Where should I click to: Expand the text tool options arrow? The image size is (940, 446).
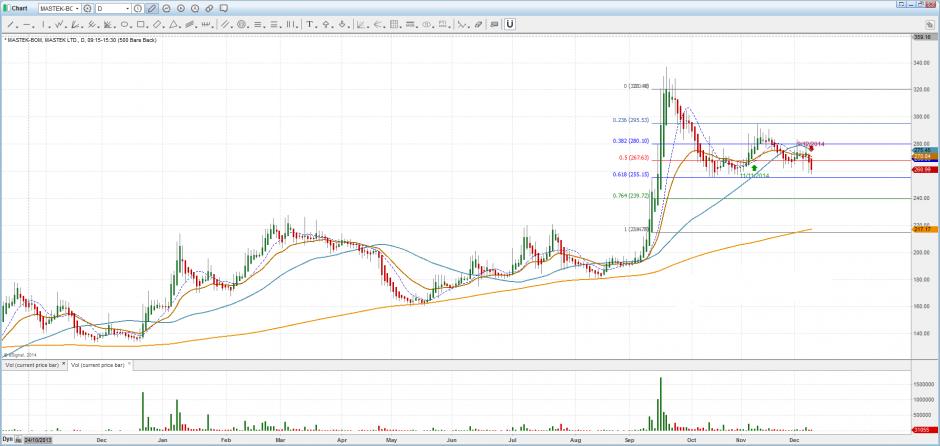(x=316, y=27)
